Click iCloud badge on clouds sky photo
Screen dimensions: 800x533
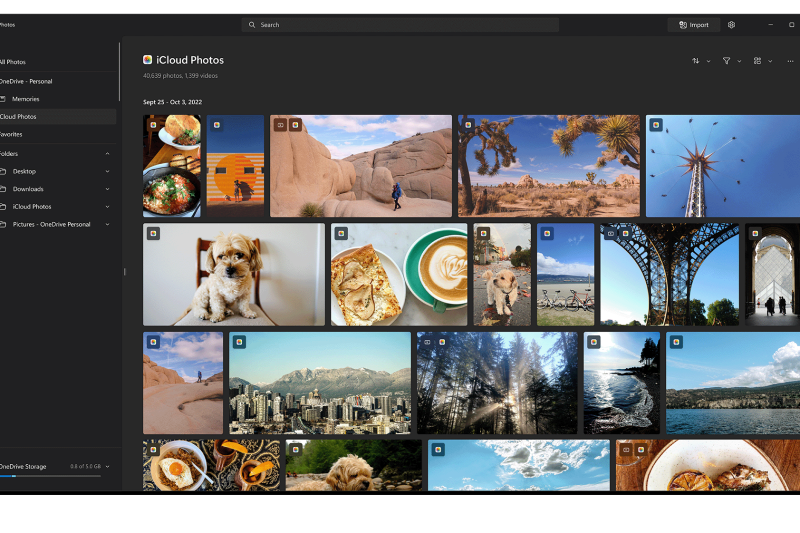(x=438, y=450)
